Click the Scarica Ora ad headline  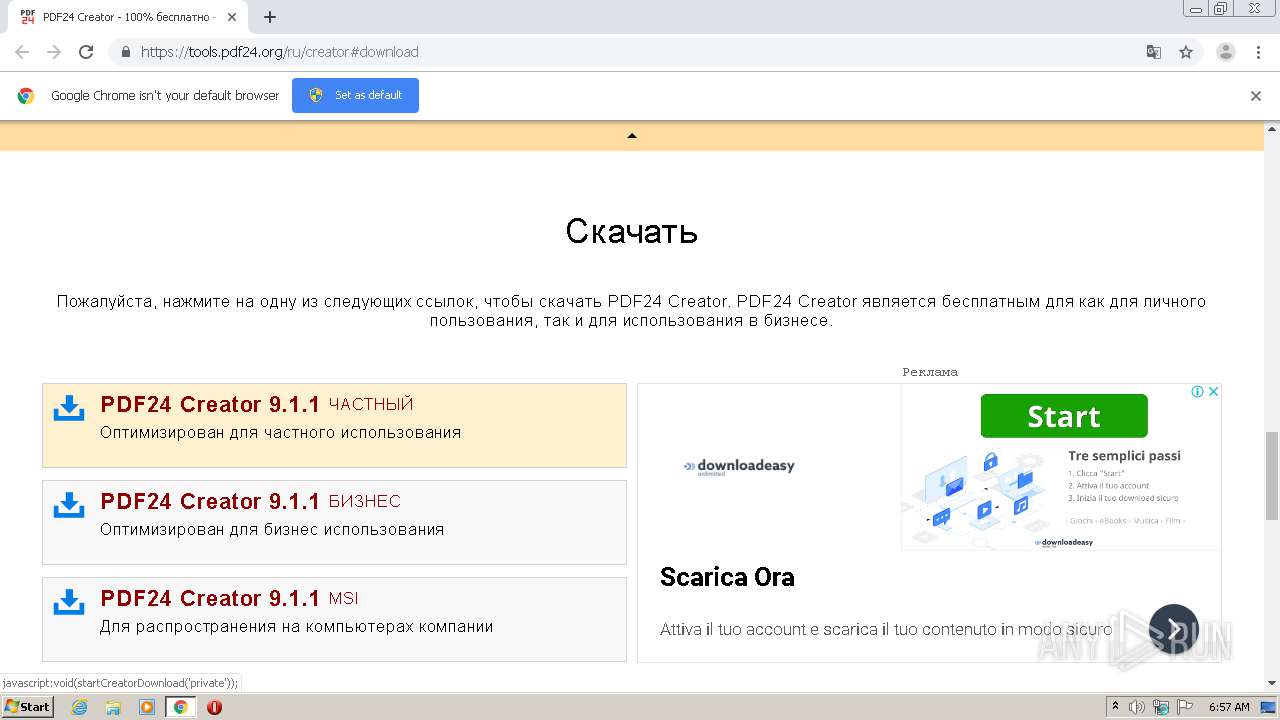(x=727, y=577)
